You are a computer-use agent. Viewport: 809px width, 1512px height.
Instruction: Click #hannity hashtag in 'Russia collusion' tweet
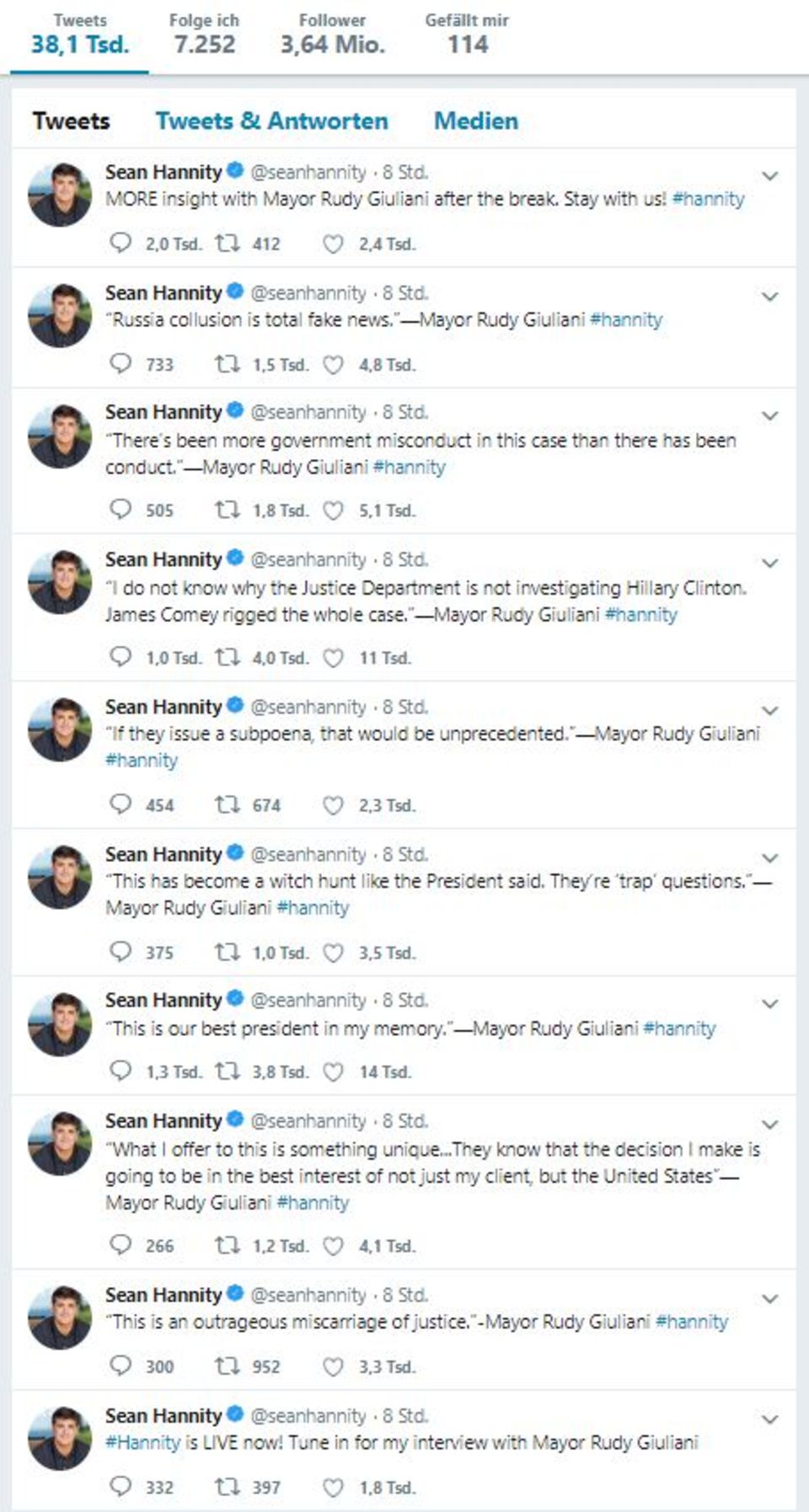pyautogui.click(x=626, y=319)
